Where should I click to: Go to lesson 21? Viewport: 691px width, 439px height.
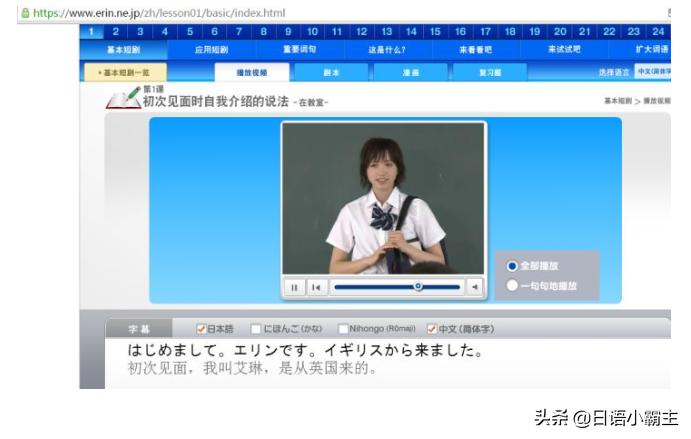pos(584,32)
